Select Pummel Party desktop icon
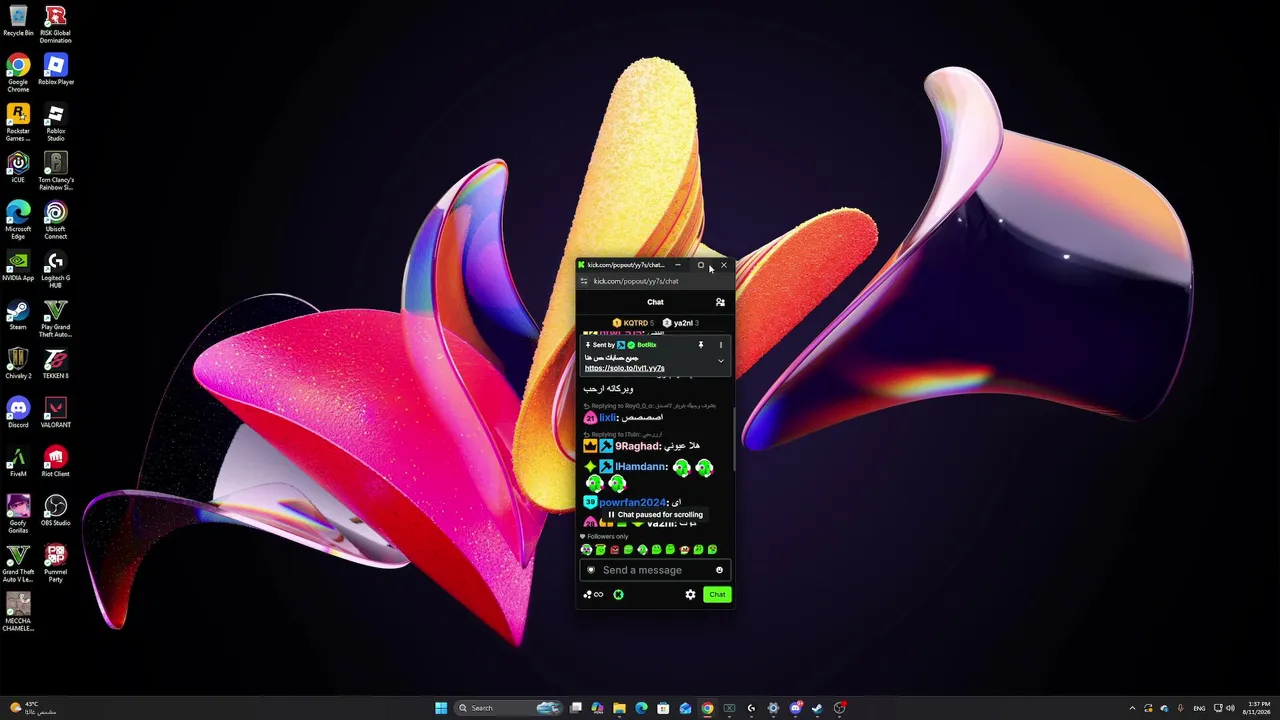The height and width of the screenshot is (720, 1280). click(55, 563)
